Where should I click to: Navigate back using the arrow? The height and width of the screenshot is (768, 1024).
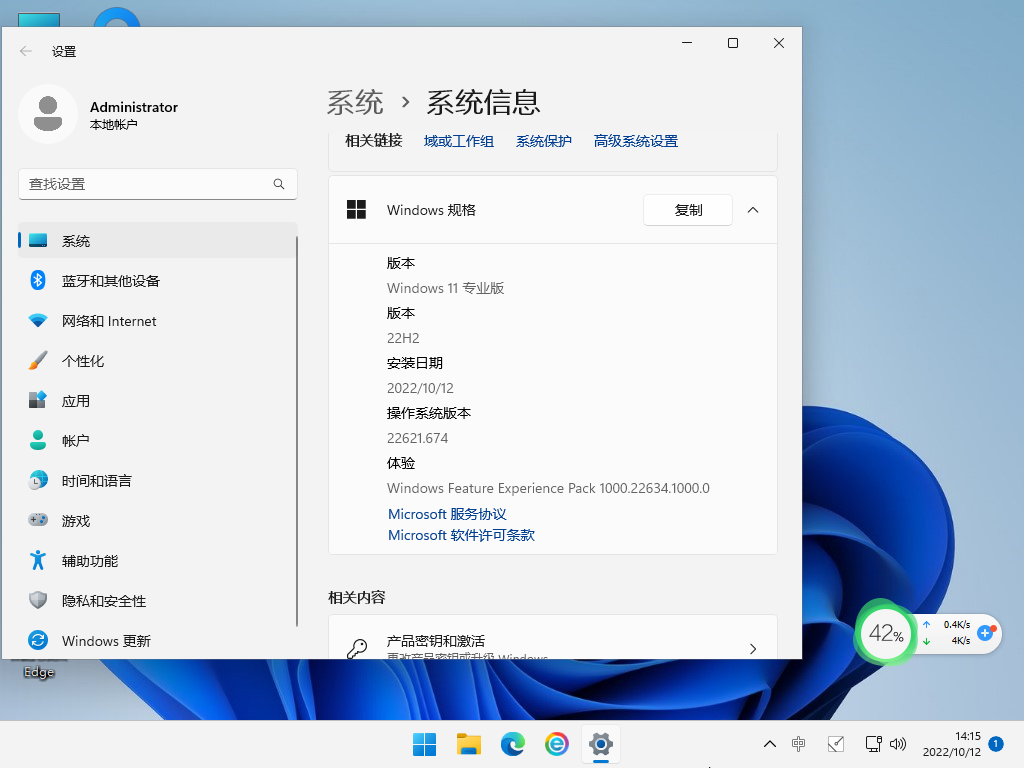click(x=26, y=51)
